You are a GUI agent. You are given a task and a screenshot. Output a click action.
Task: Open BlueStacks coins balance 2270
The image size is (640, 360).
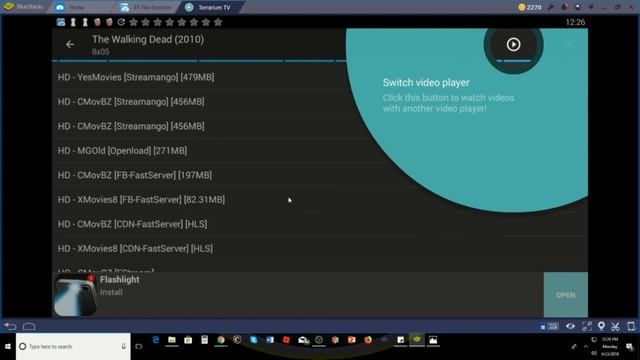point(529,7)
